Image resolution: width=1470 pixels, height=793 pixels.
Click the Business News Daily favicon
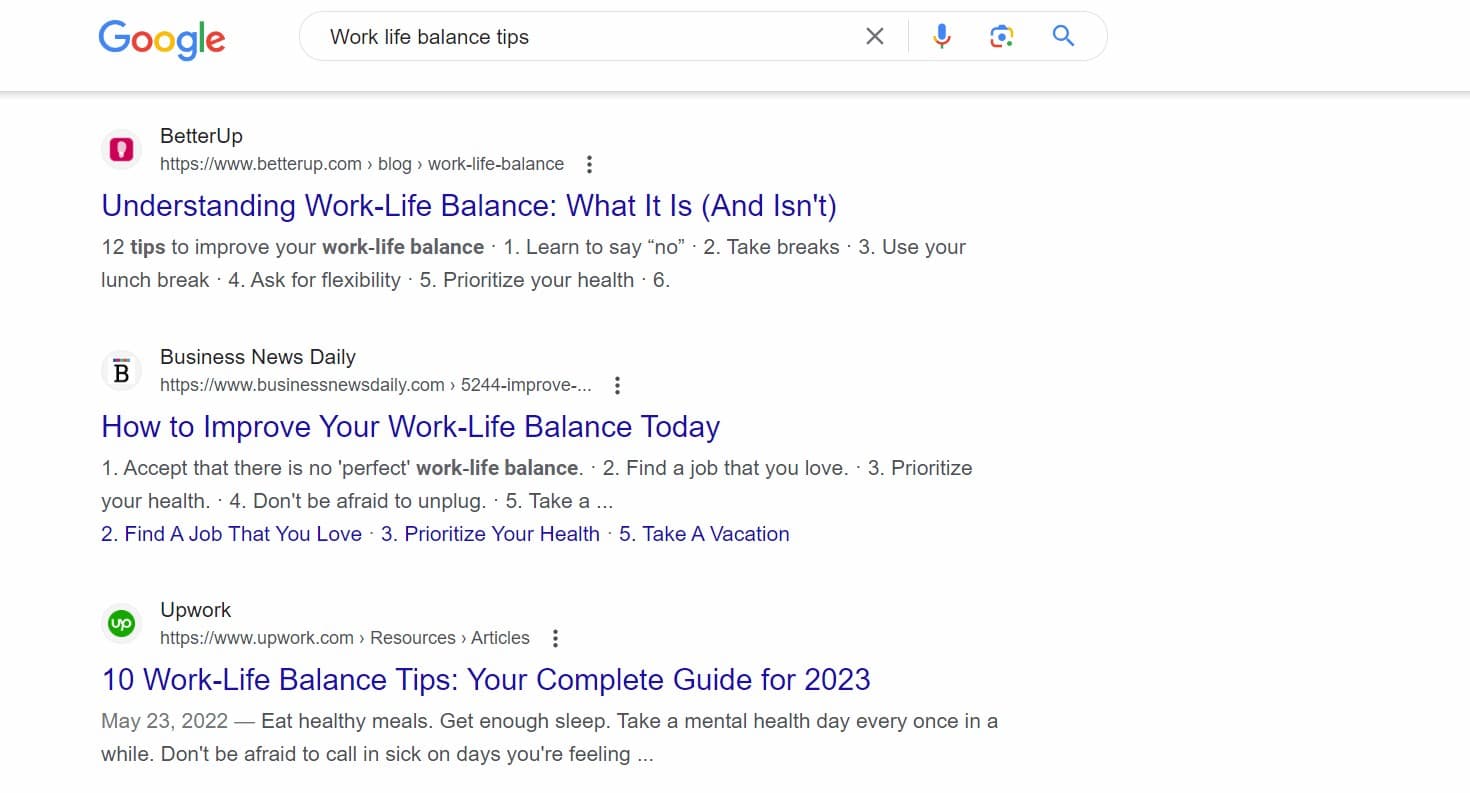[x=121, y=371]
